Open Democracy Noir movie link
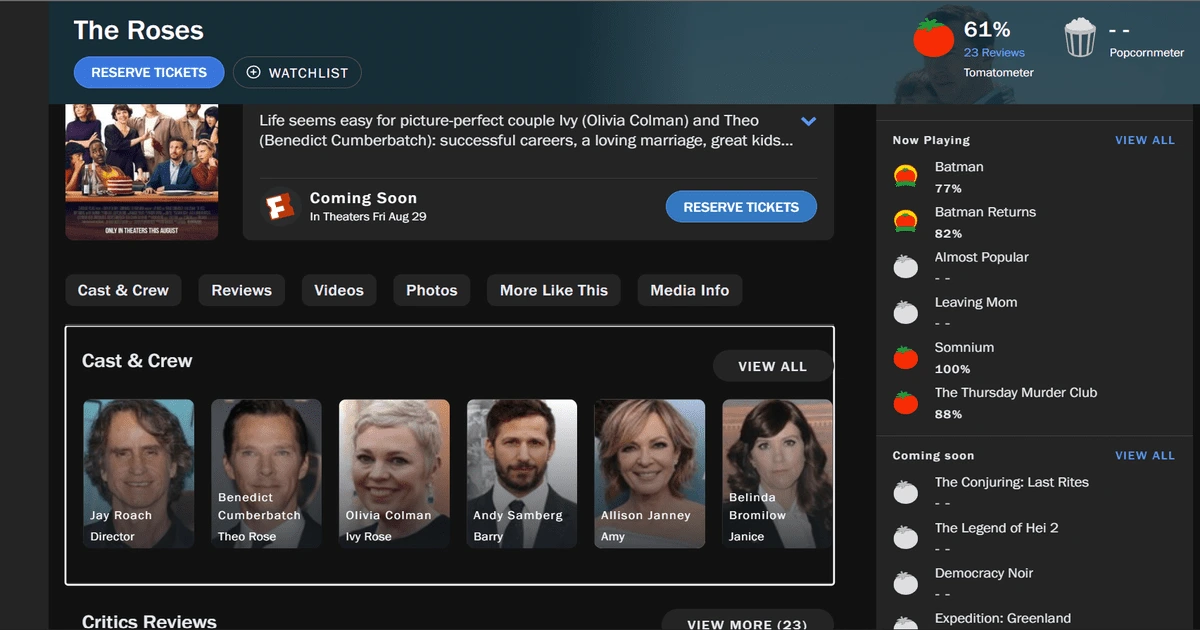The width and height of the screenshot is (1200, 630). [984, 573]
